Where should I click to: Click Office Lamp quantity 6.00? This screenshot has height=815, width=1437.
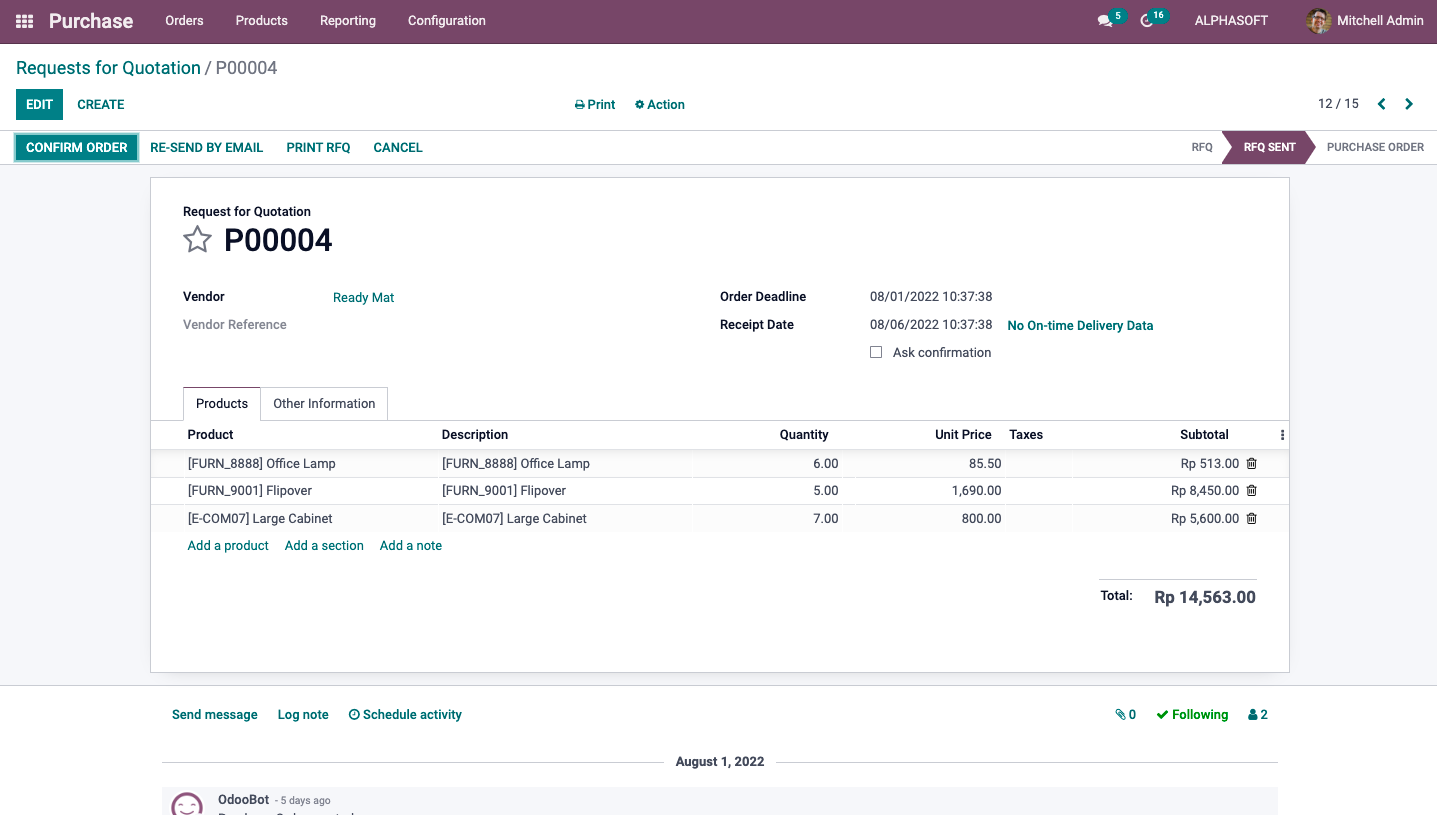825,464
